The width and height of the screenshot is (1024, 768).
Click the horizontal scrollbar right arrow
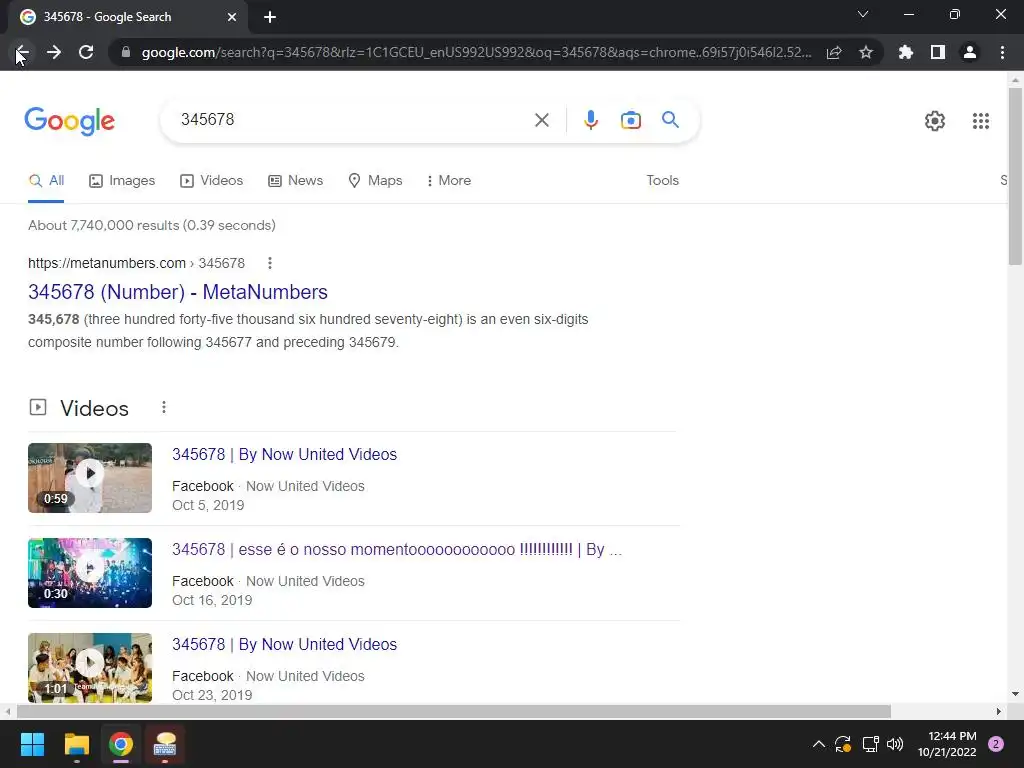point(999,711)
